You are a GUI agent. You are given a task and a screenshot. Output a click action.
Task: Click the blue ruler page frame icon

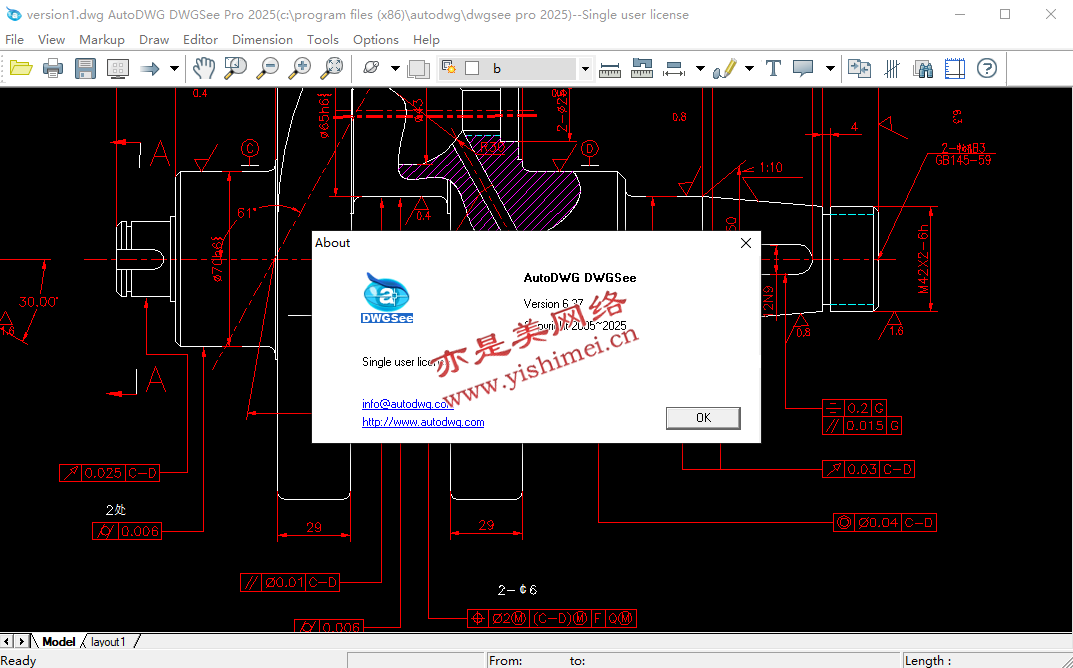coord(955,68)
